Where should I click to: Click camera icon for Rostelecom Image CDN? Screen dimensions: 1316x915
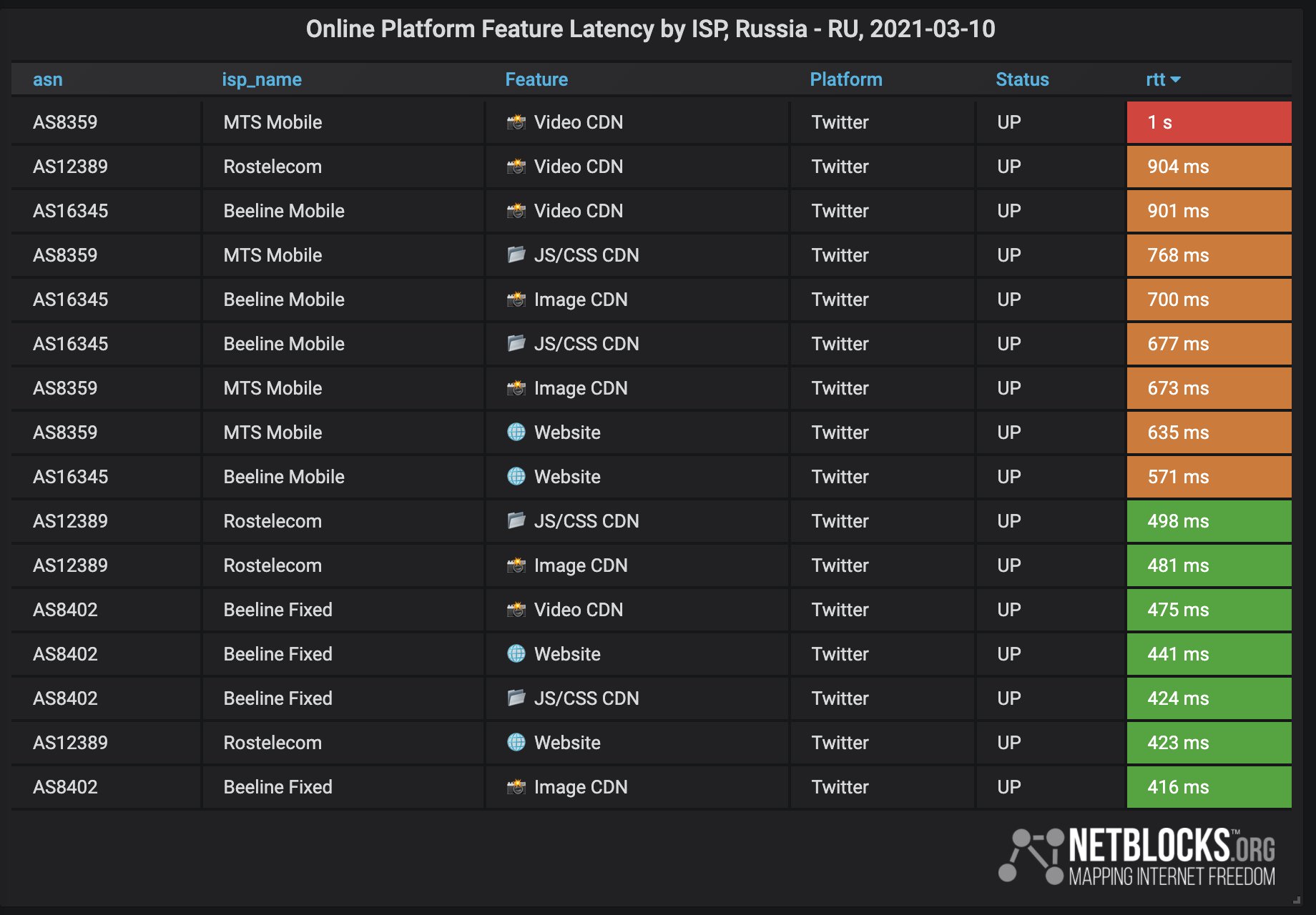point(516,565)
